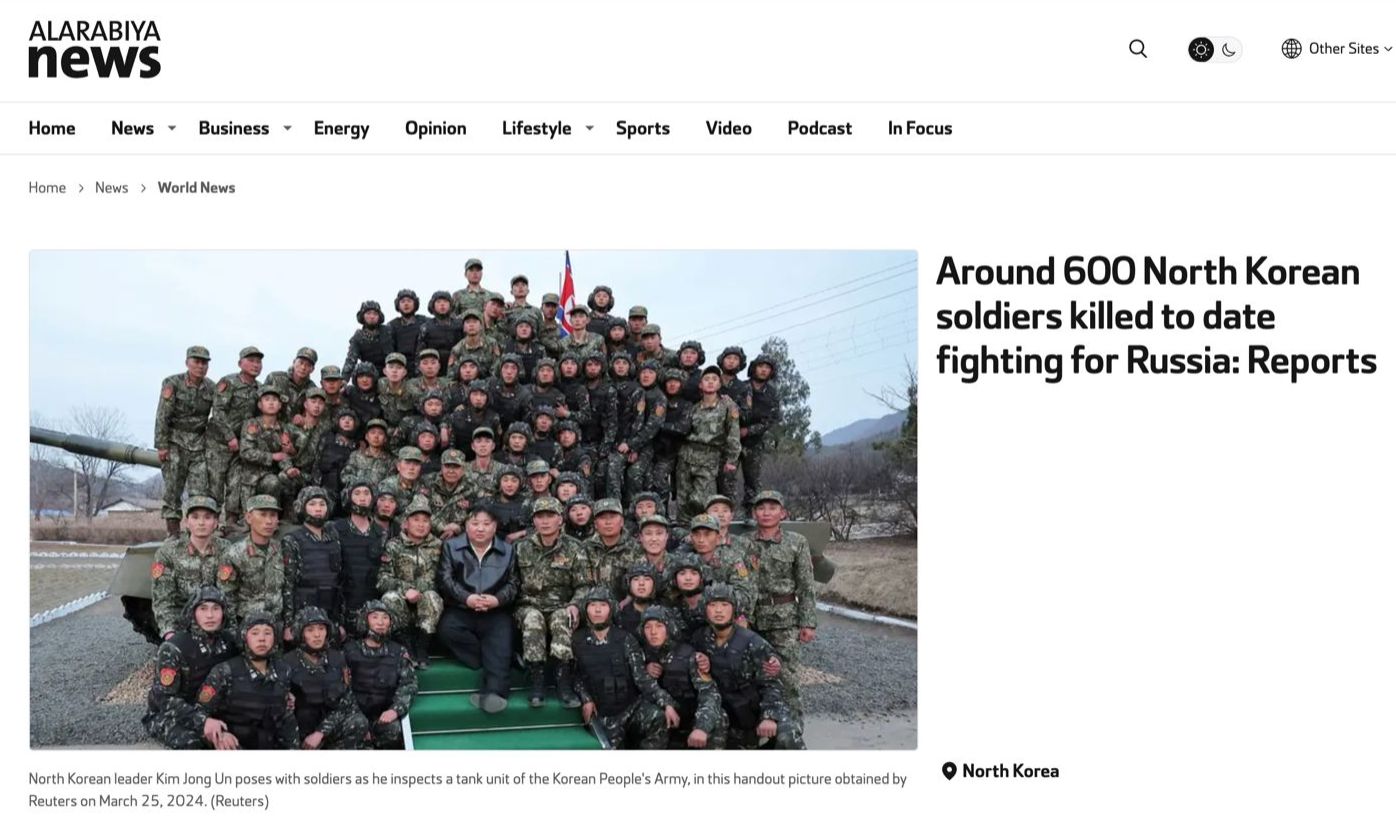Open the Video section
The width and height of the screenshot is (1396, 829).
coord(728,128)
